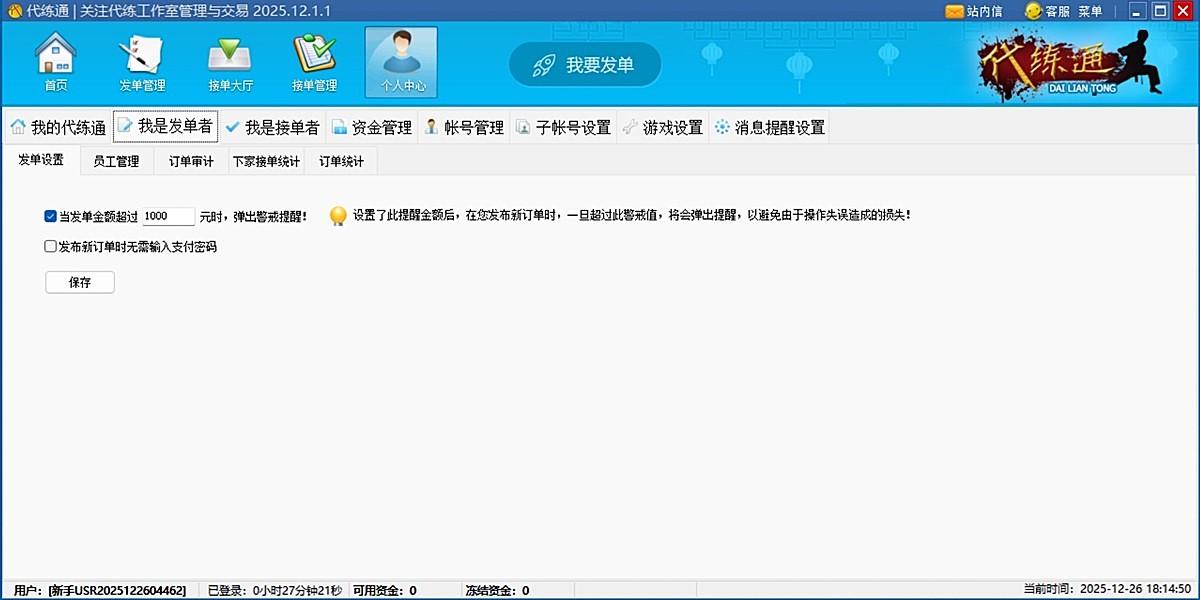Open 发单管理 from the top toolbar

(x=141, y=62)
